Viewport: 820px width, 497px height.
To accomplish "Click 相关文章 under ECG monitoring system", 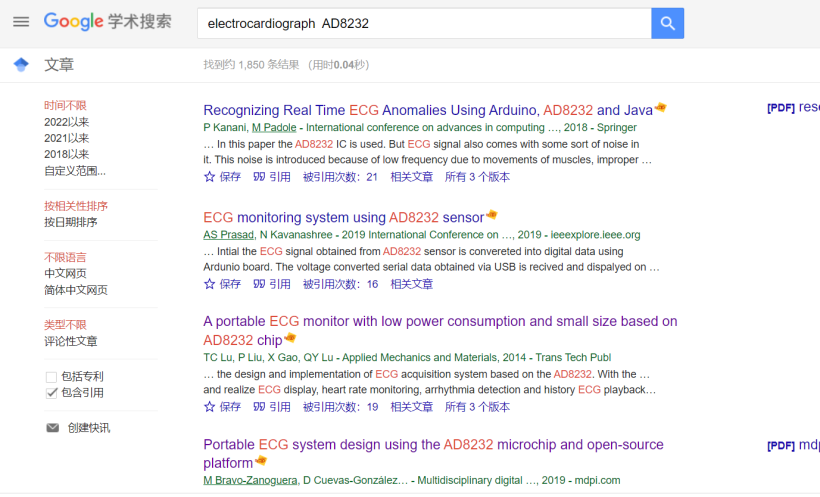I will [412, 284].
